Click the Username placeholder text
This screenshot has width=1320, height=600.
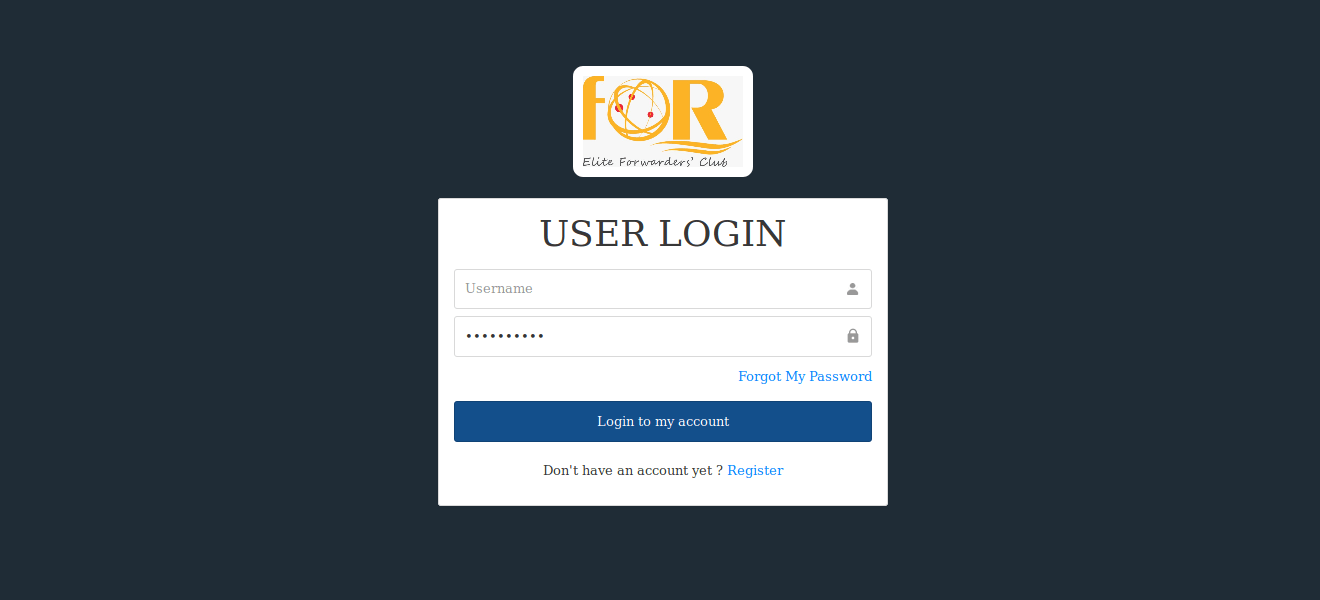(499, 288)
